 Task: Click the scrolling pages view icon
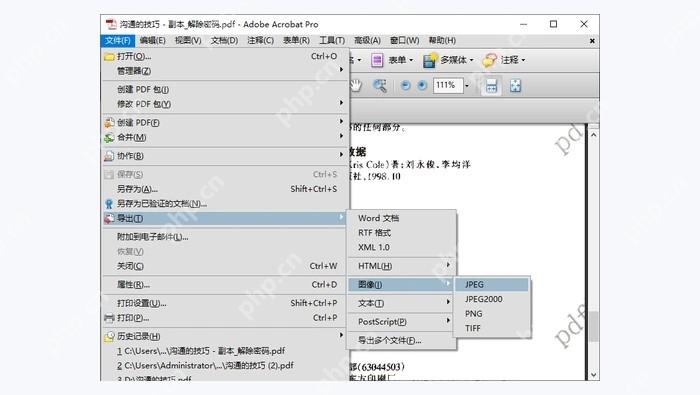[491, 86]
